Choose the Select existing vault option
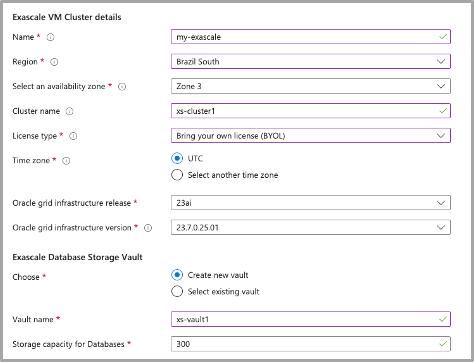Viewport: 474px width, 362px height. [177, 291]
